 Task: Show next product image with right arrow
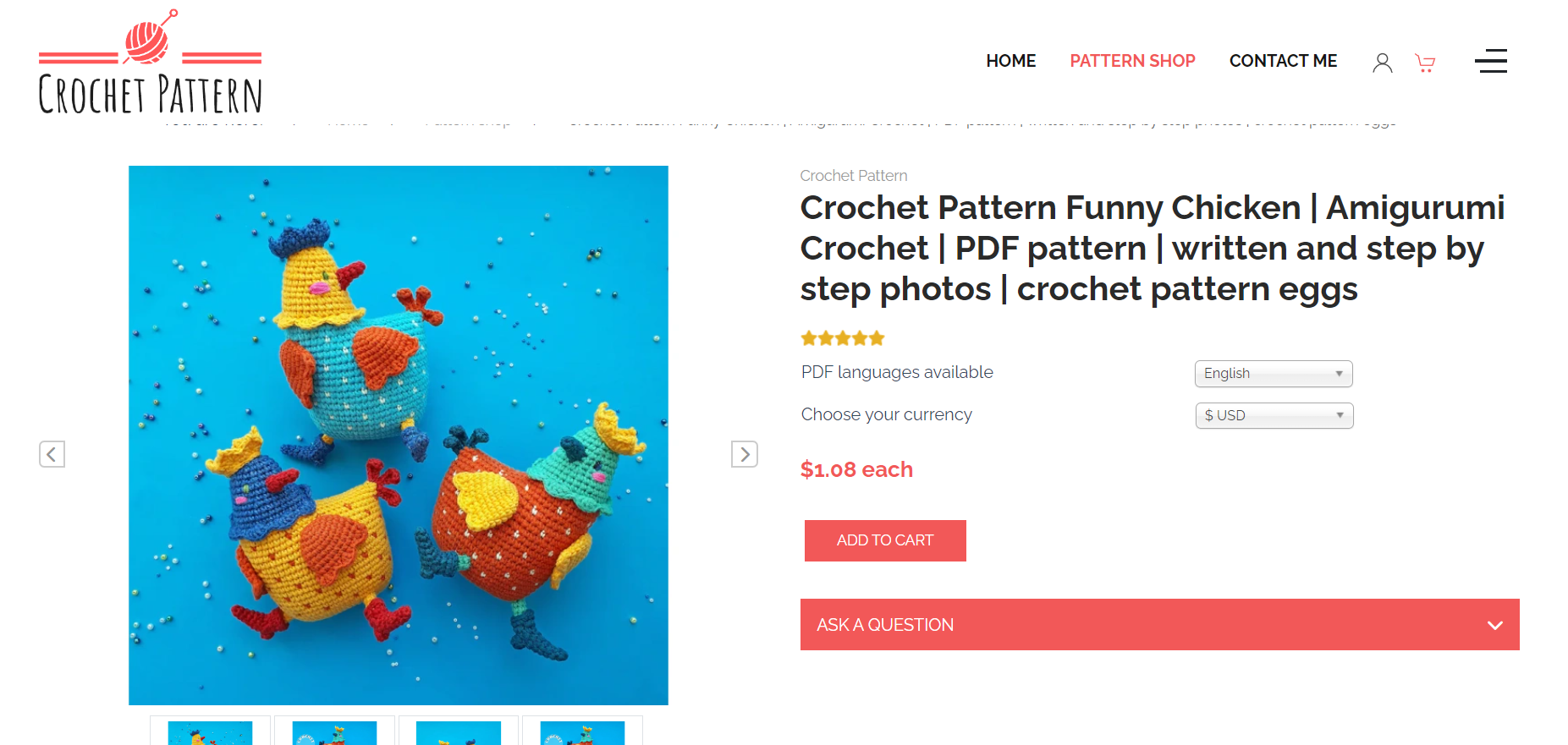coord(744,454)
